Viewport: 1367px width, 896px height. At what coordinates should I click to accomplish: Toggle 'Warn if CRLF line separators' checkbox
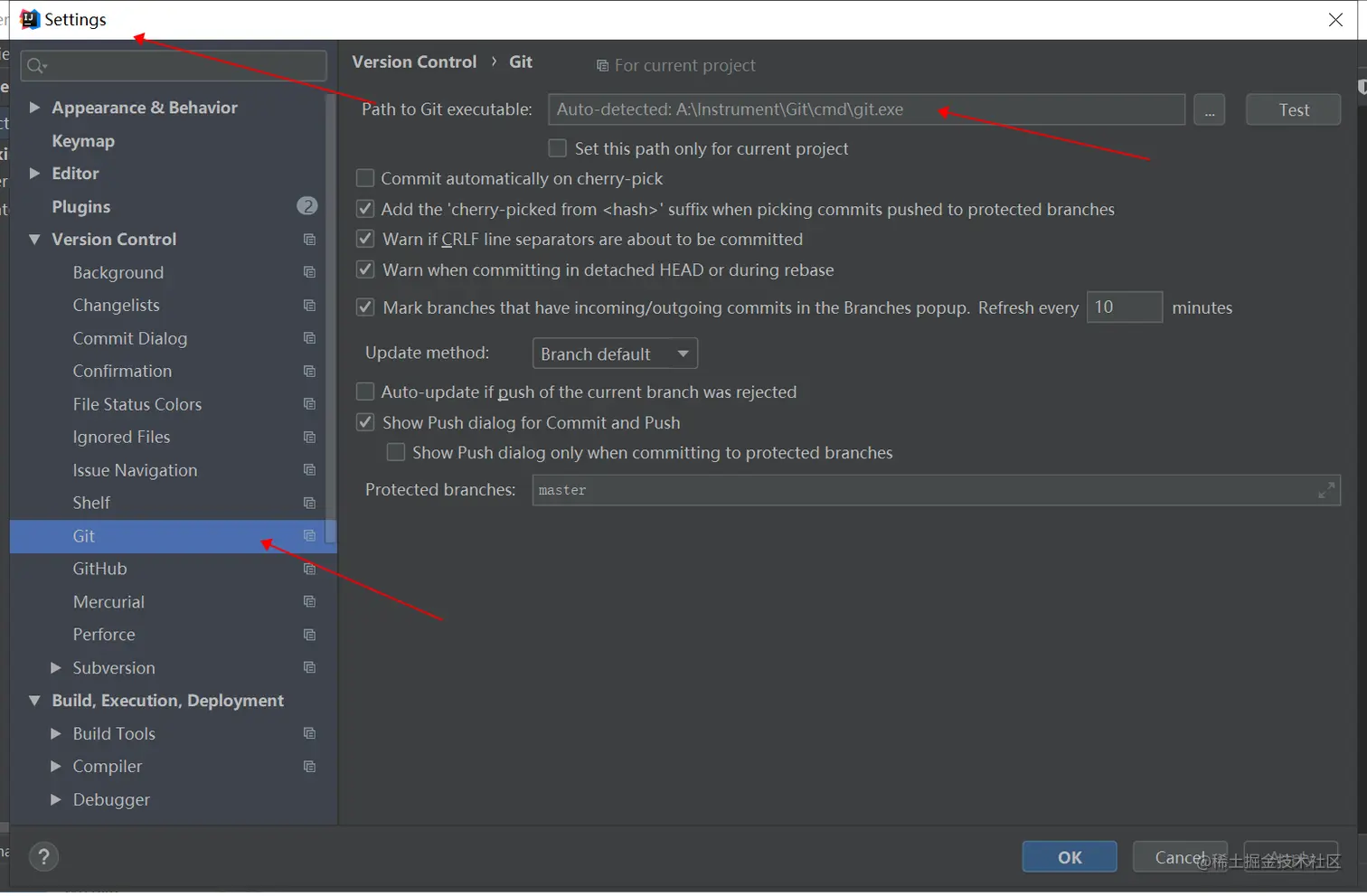pos(365,239)
